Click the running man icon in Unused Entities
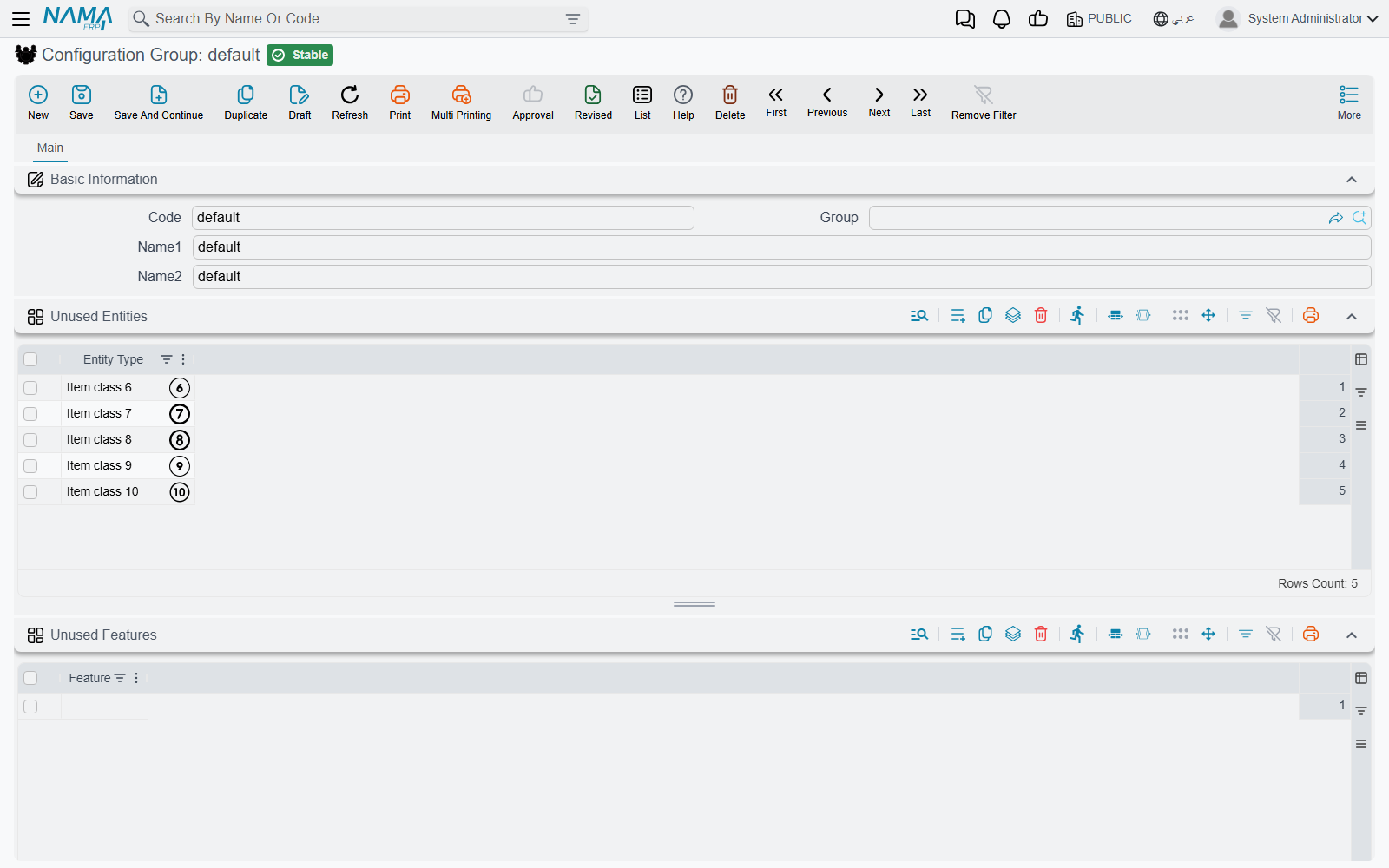Screen dimensions: 1389x868 pyautogui.click(x=1077, y=316)
